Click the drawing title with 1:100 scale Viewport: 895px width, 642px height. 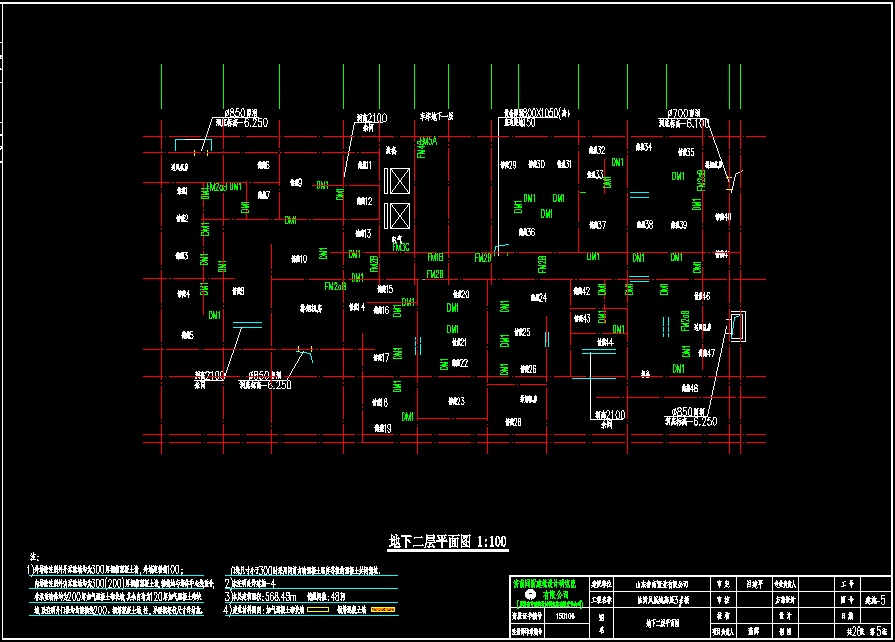[447, 542]
